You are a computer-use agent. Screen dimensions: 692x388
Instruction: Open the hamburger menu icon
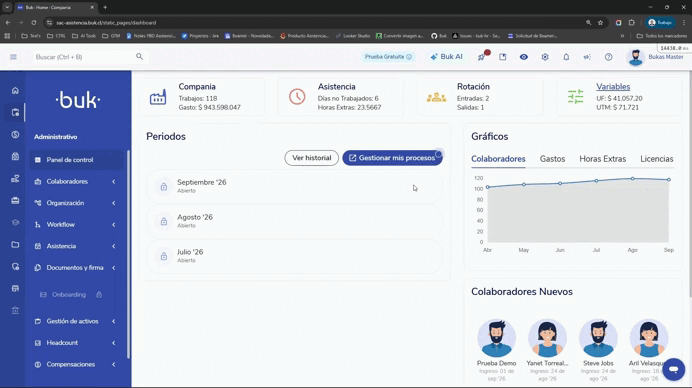pos(13,57)
